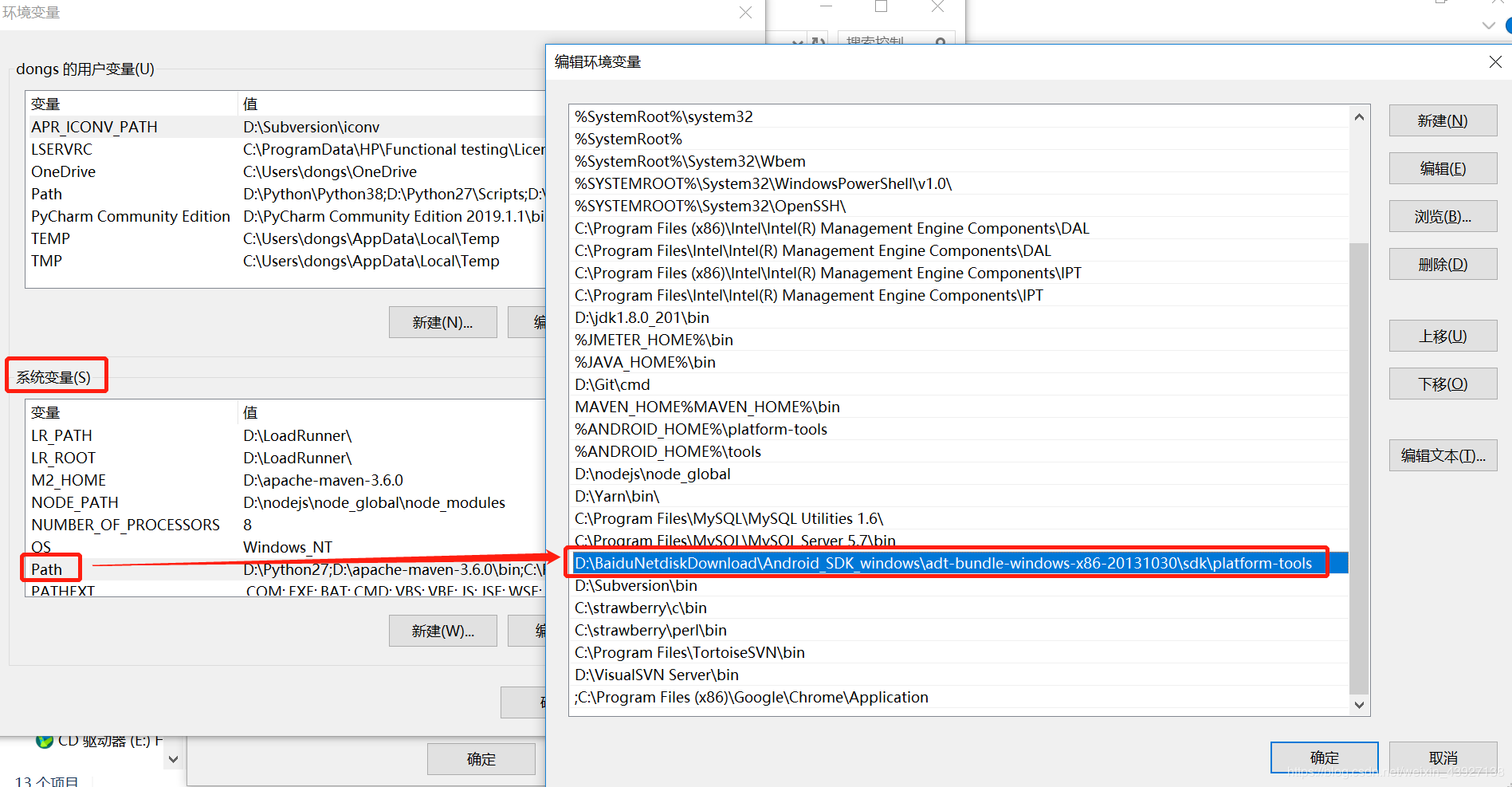Click the 新建(N) button in edit dialog
The height and width of the screenshot is (787, 1512).
1442,121
